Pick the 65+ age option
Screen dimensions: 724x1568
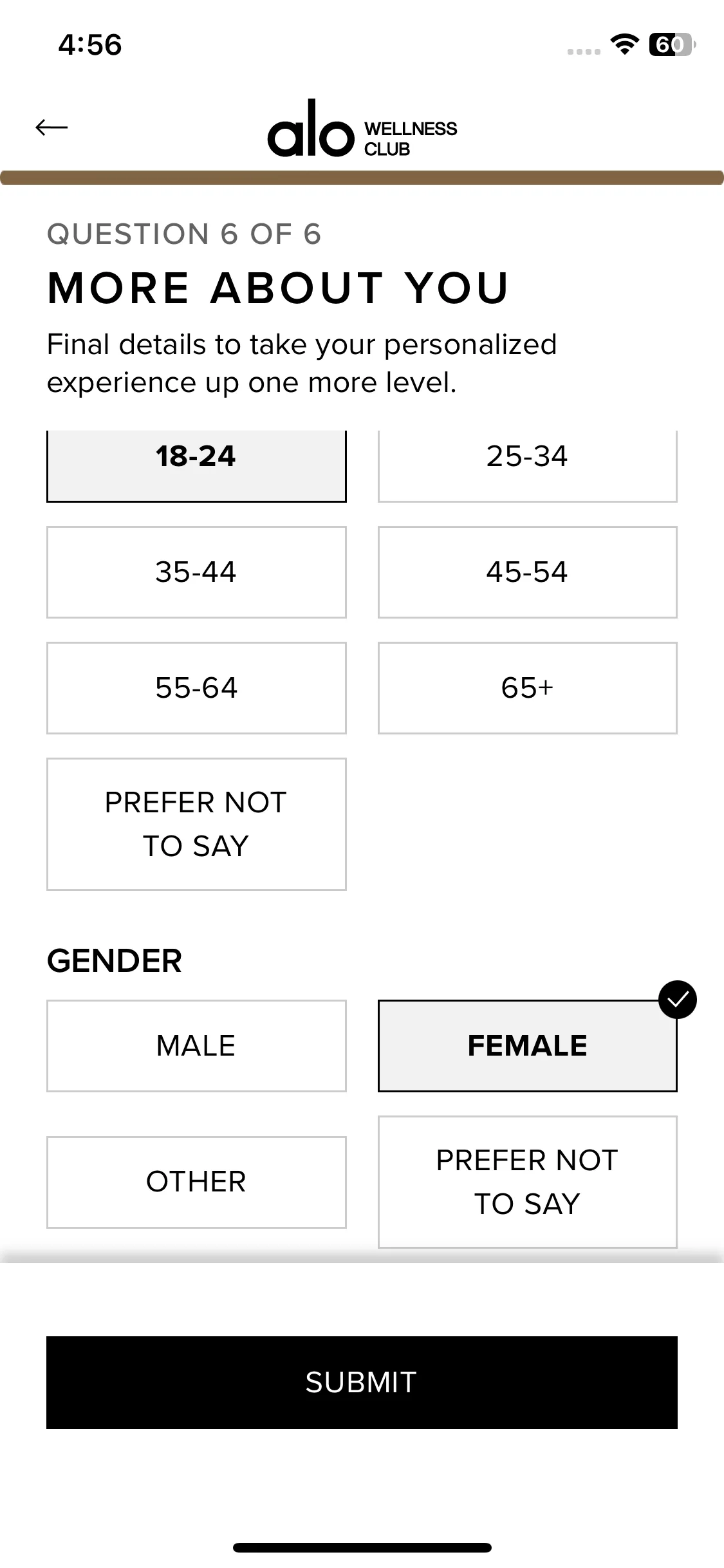pos(527,688)
